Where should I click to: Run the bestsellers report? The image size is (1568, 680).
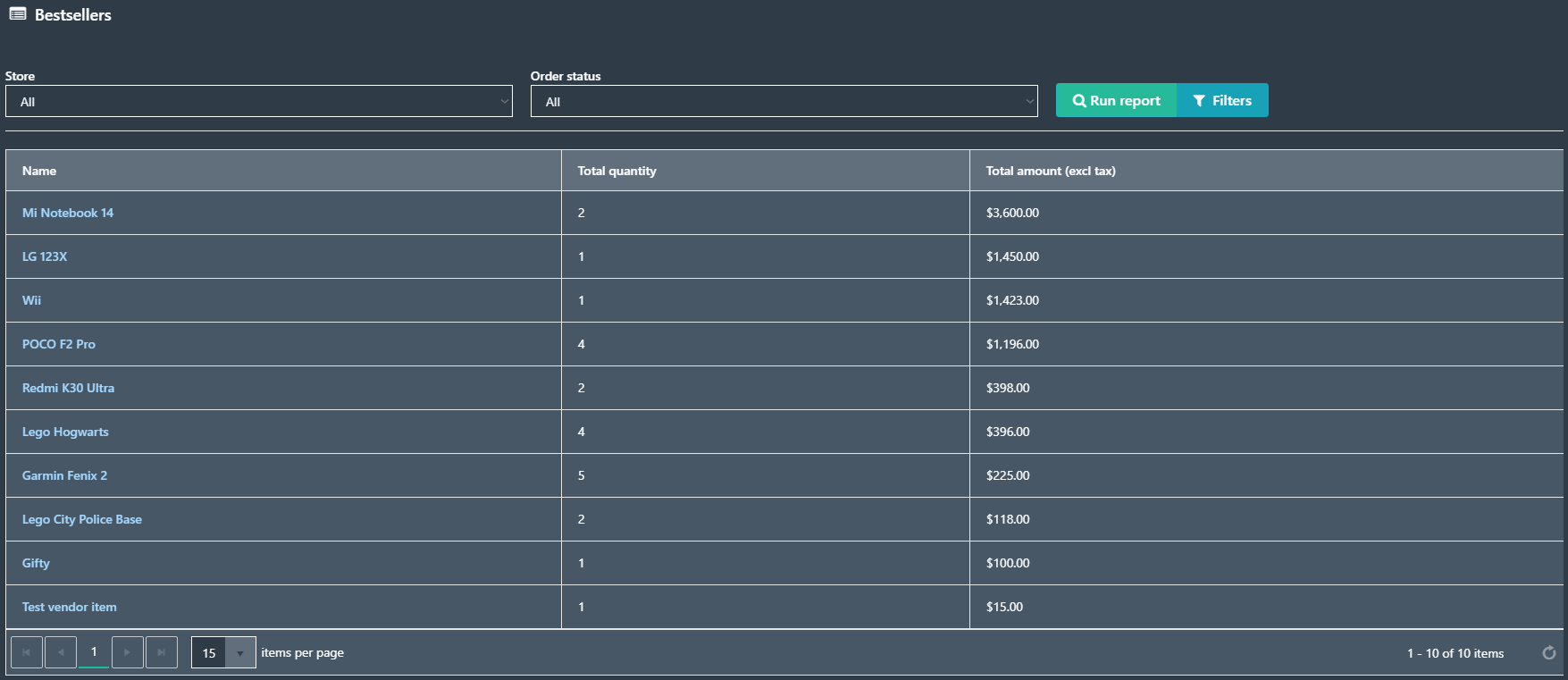(1116, 100)
